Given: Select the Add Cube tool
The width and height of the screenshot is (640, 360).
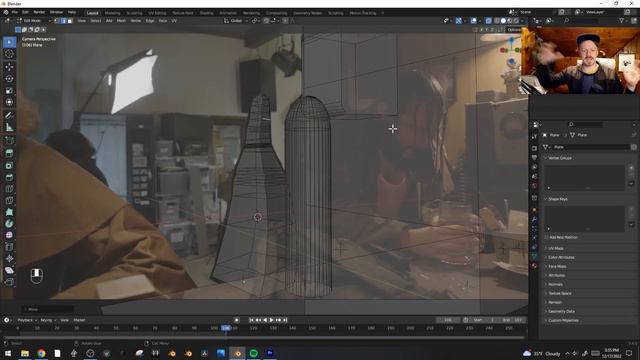Looking at the screenshot, I should (9, 141).
